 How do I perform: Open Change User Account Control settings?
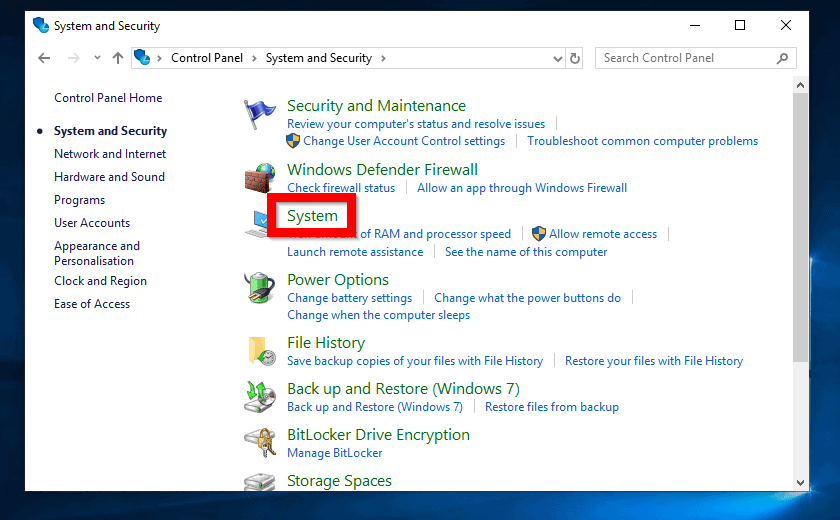click(x=404, y=141)
